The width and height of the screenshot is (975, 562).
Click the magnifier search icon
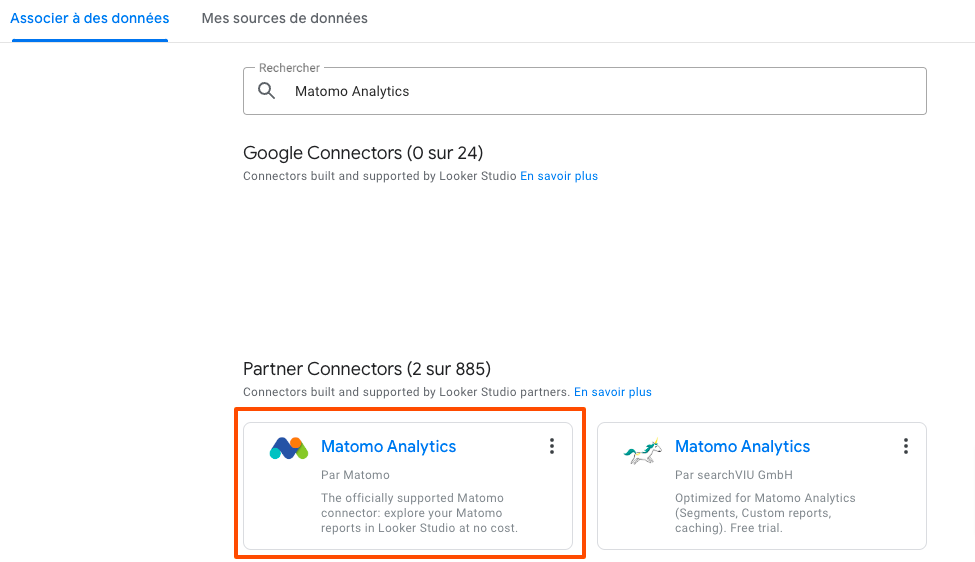click(266, 91)
